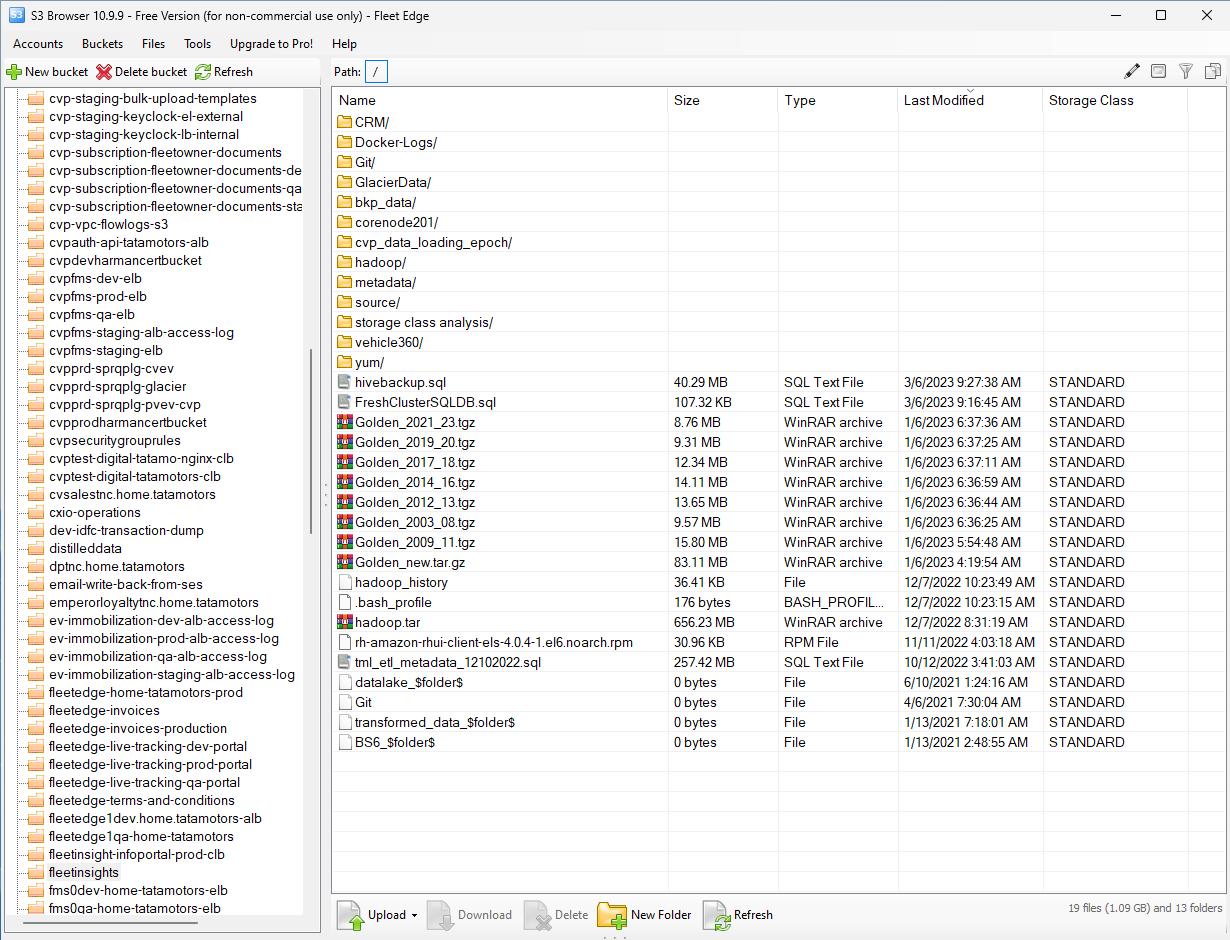
Task: Click the bucket list vertical scrollbar
Action: (312, 440)
